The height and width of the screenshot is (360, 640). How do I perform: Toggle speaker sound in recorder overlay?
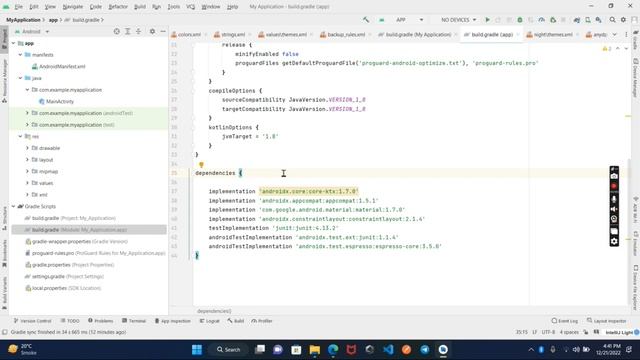(x=614, y=209)
